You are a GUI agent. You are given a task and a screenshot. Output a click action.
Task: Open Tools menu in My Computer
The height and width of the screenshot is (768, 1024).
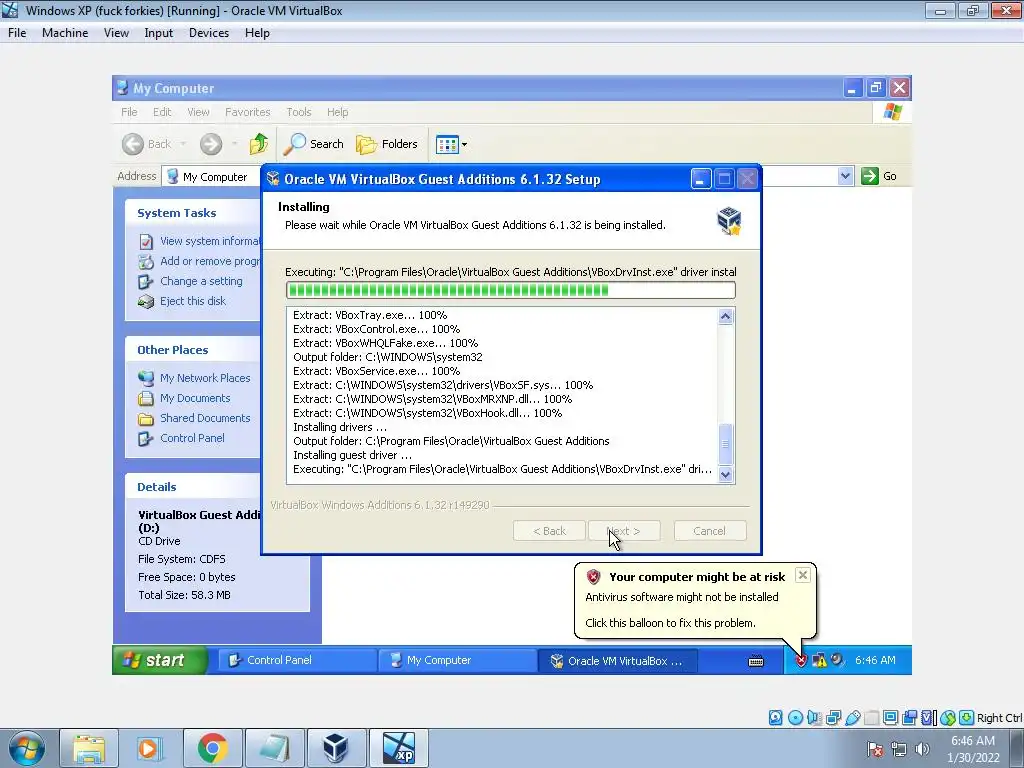pyautogui.click(x=298, y=112)
